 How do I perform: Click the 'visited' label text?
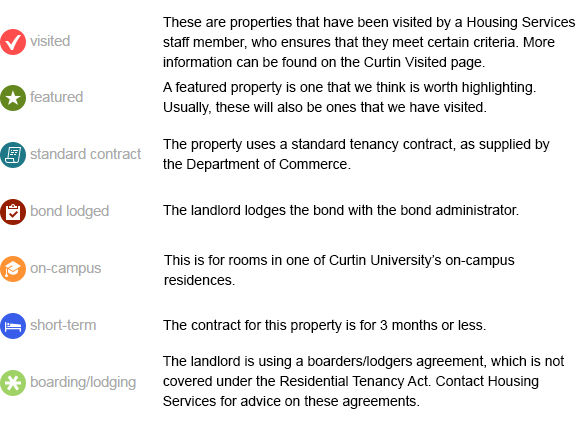point(50,41)
